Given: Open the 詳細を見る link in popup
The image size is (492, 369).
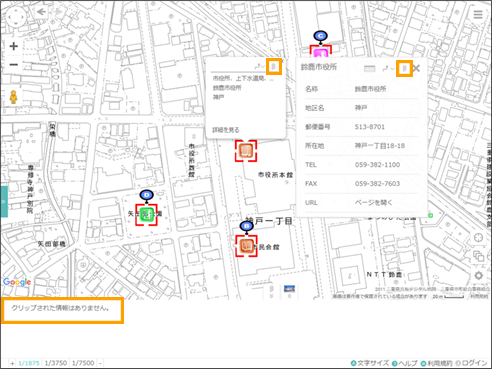Looking at the screenshot, I should [x=226, y=130].
